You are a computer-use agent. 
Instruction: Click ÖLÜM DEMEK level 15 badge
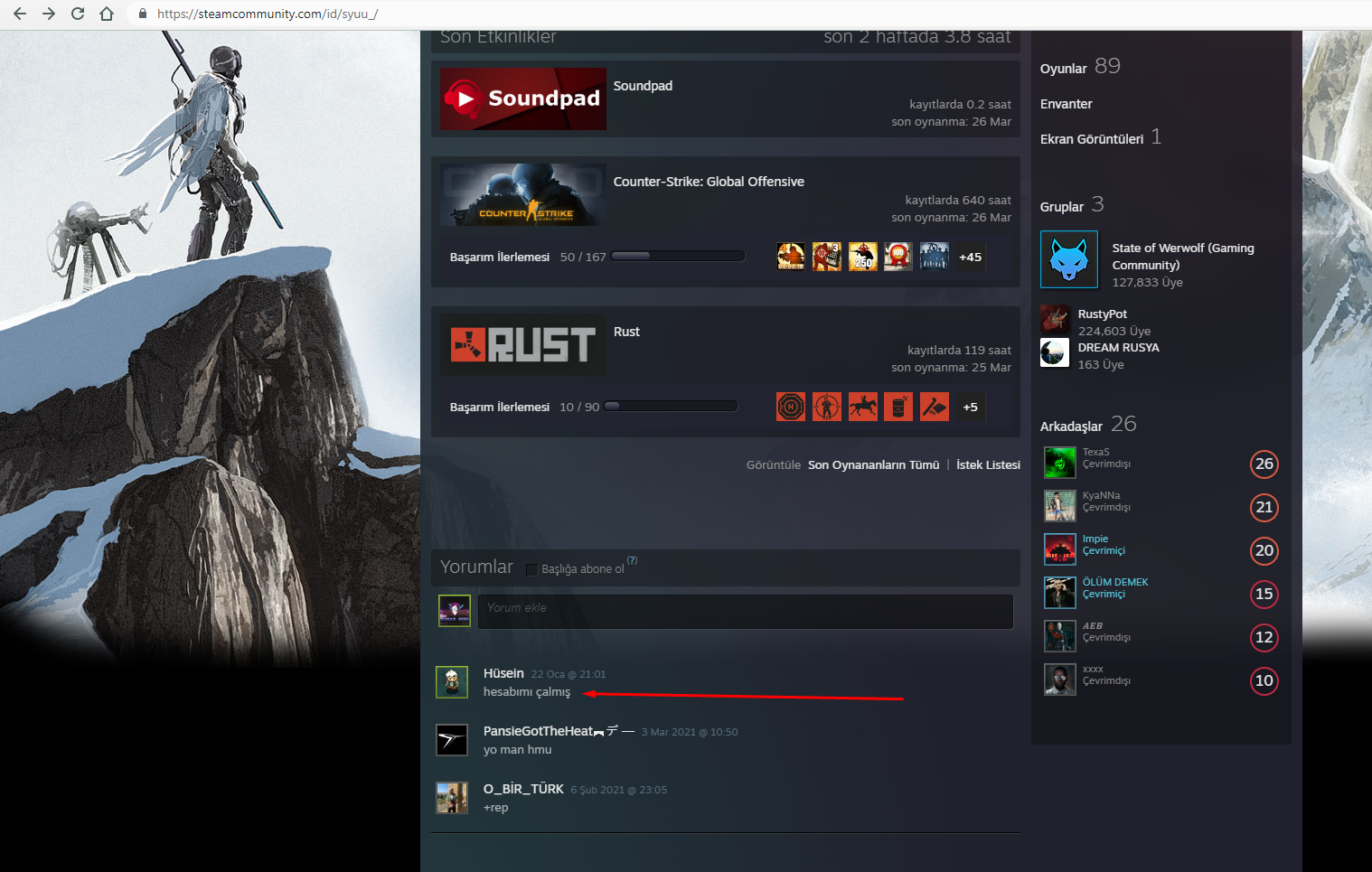point(1264,594)
